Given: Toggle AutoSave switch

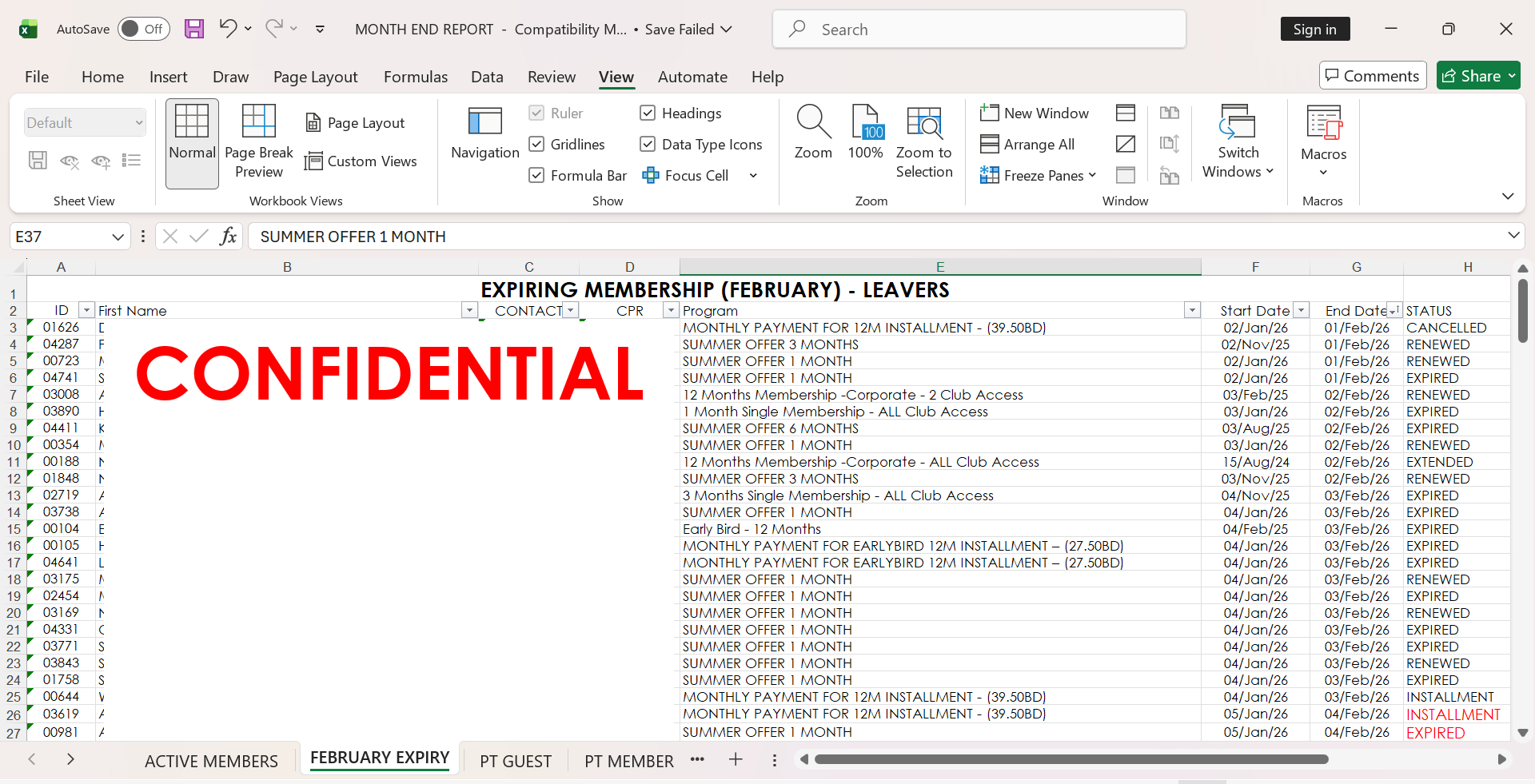Looking at the screenshot, I should pyautogui.click(x=144, y=30).
